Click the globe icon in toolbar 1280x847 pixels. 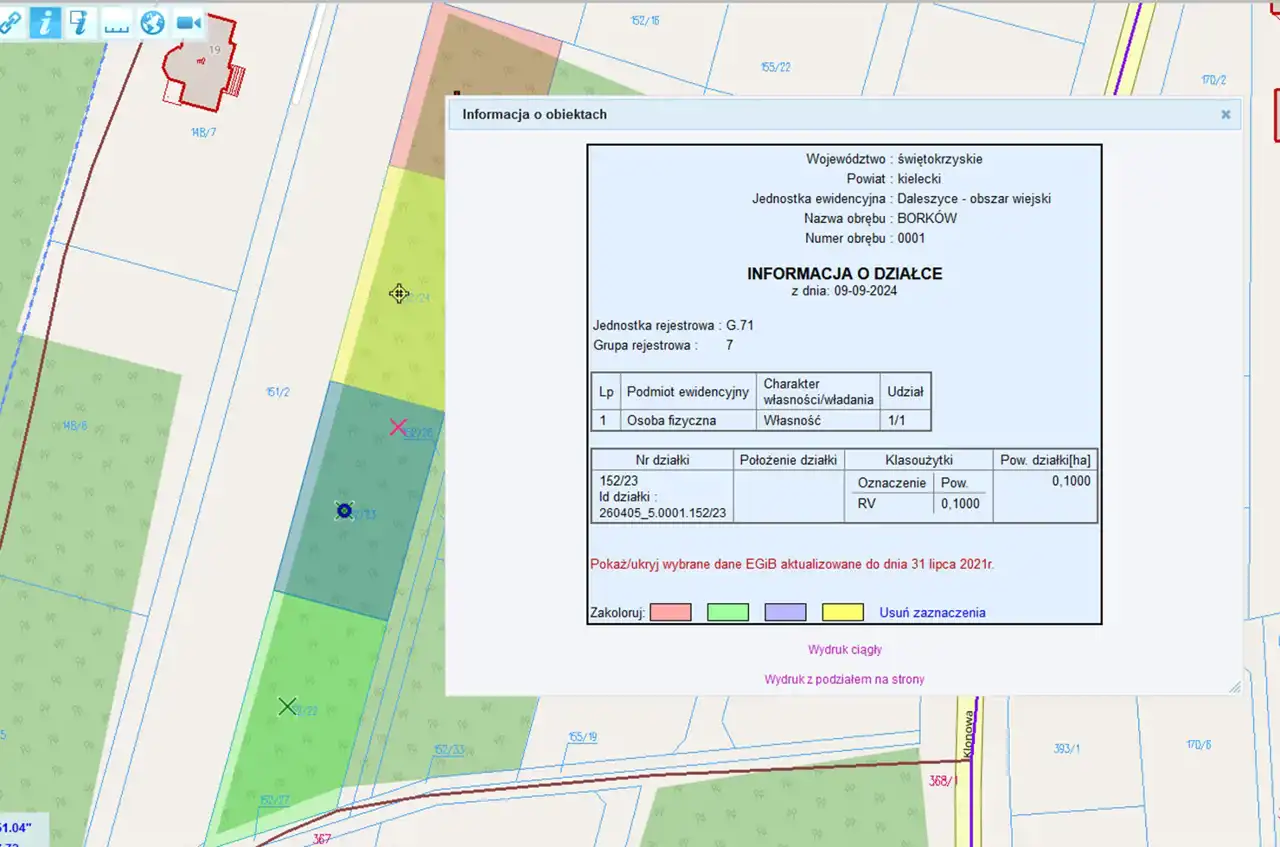(x=152, y=23)
